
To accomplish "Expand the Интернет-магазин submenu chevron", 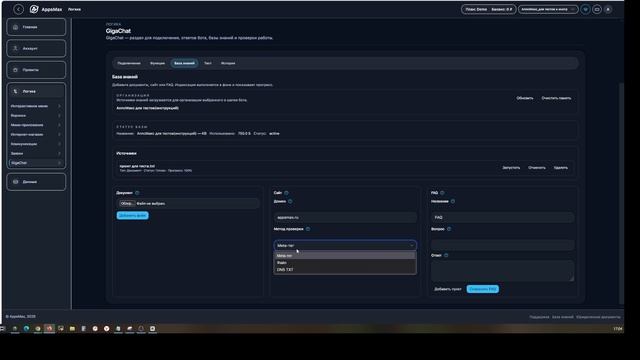I will (x=60, y=134).
